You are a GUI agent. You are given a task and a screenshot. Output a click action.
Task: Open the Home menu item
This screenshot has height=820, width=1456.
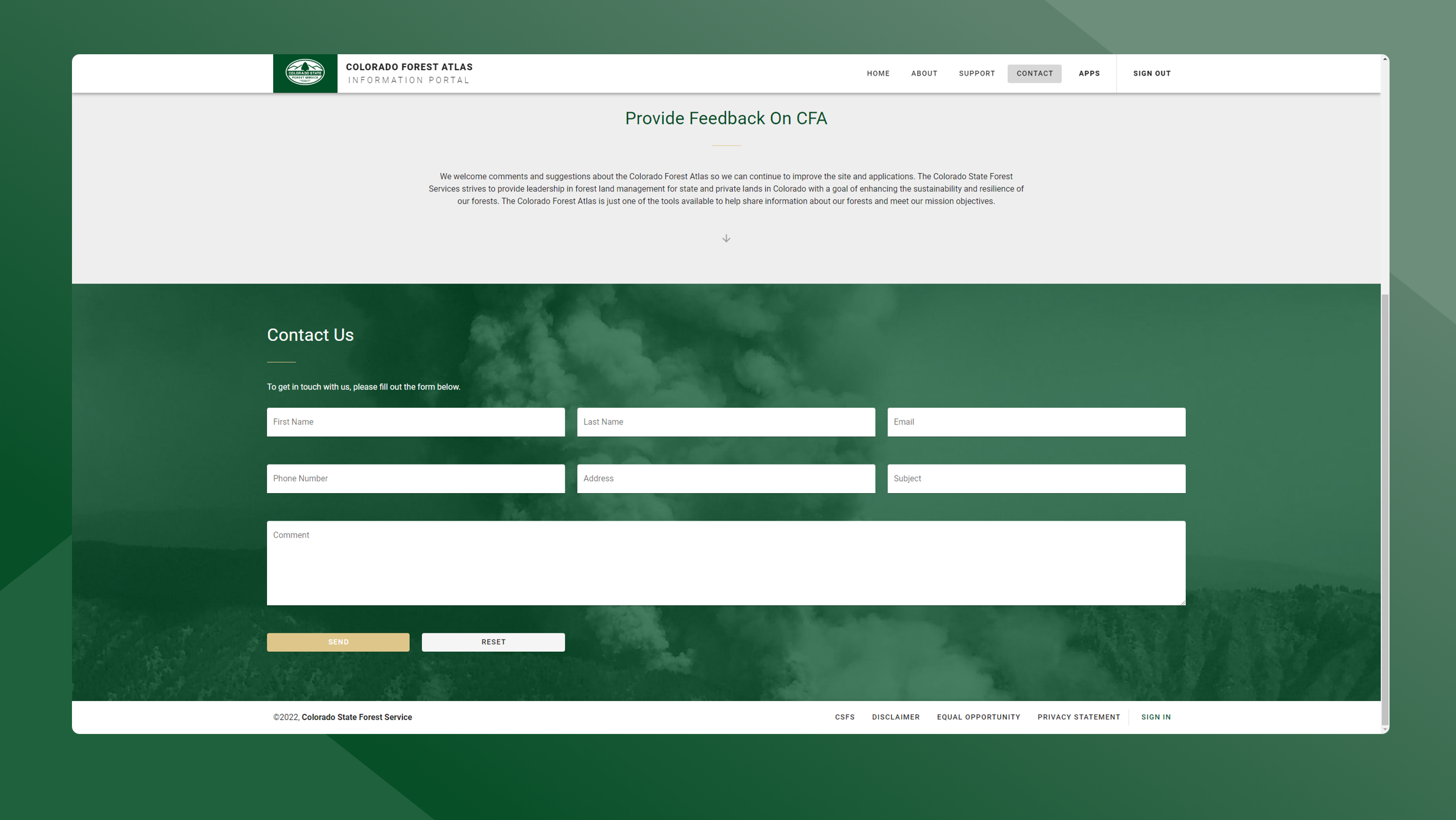click(878, 74)
